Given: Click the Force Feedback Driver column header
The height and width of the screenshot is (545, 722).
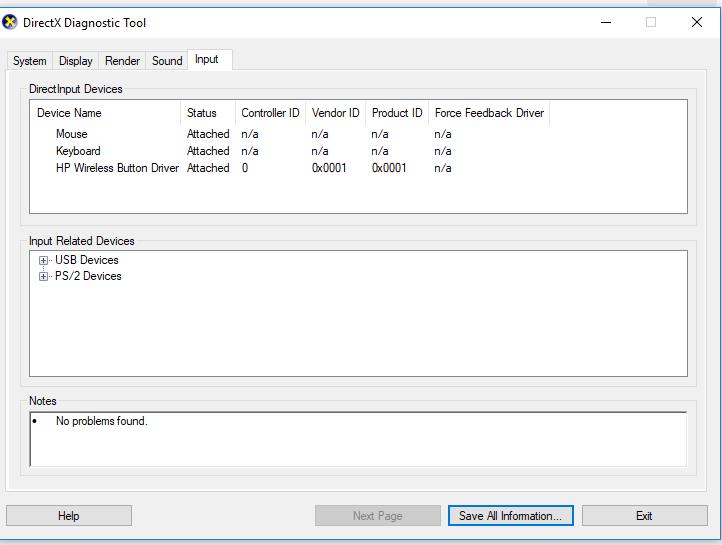Looking at the screenshot, I should pos(489,113).
